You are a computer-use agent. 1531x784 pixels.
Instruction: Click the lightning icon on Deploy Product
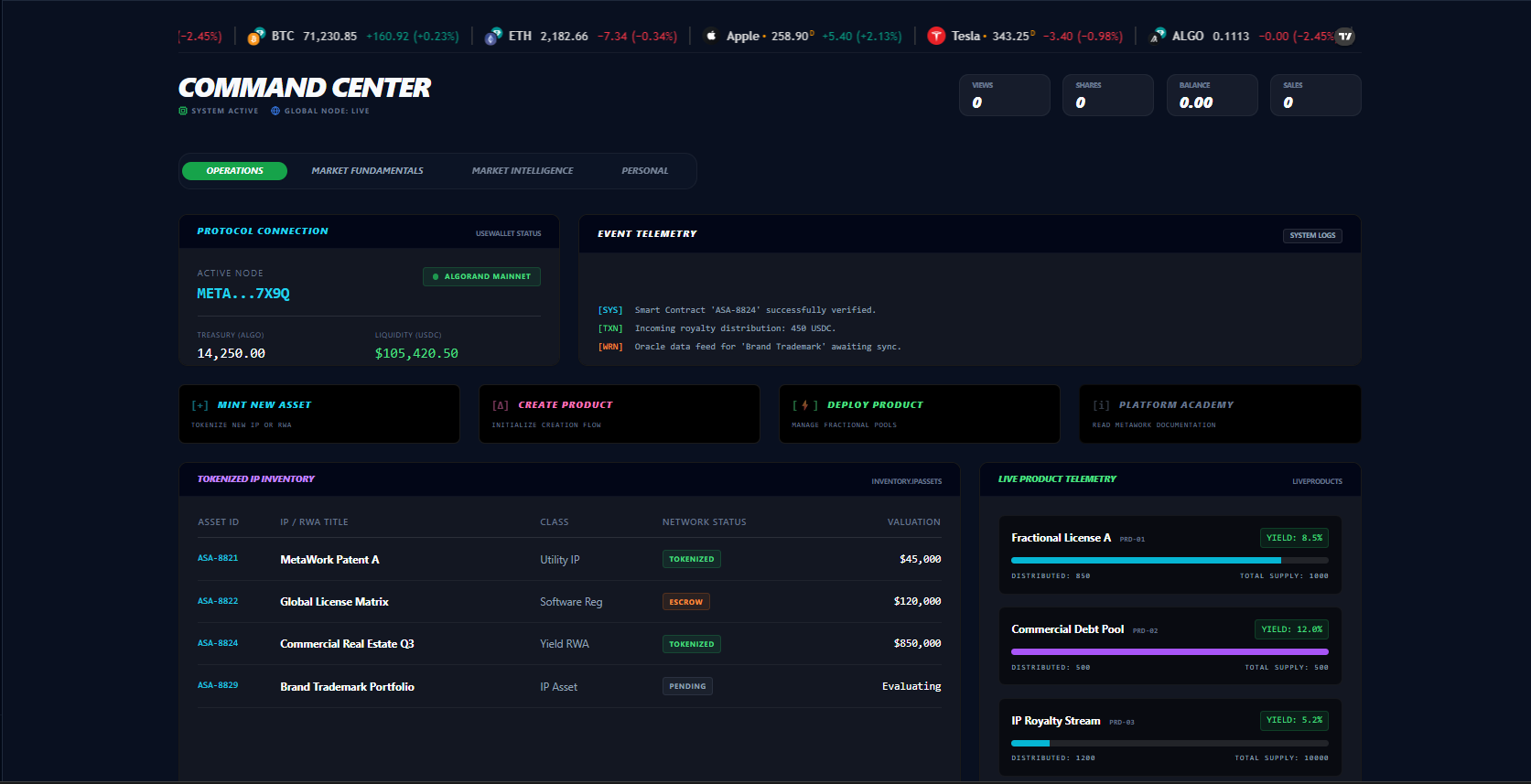[x=805, y=405]
